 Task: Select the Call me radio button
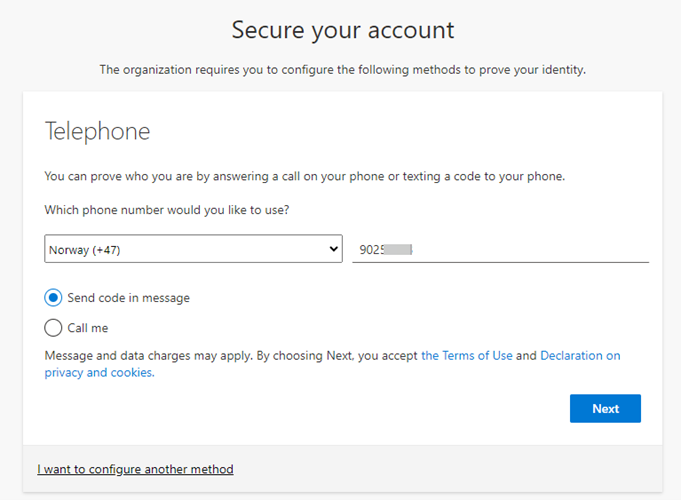click(53, 328)
